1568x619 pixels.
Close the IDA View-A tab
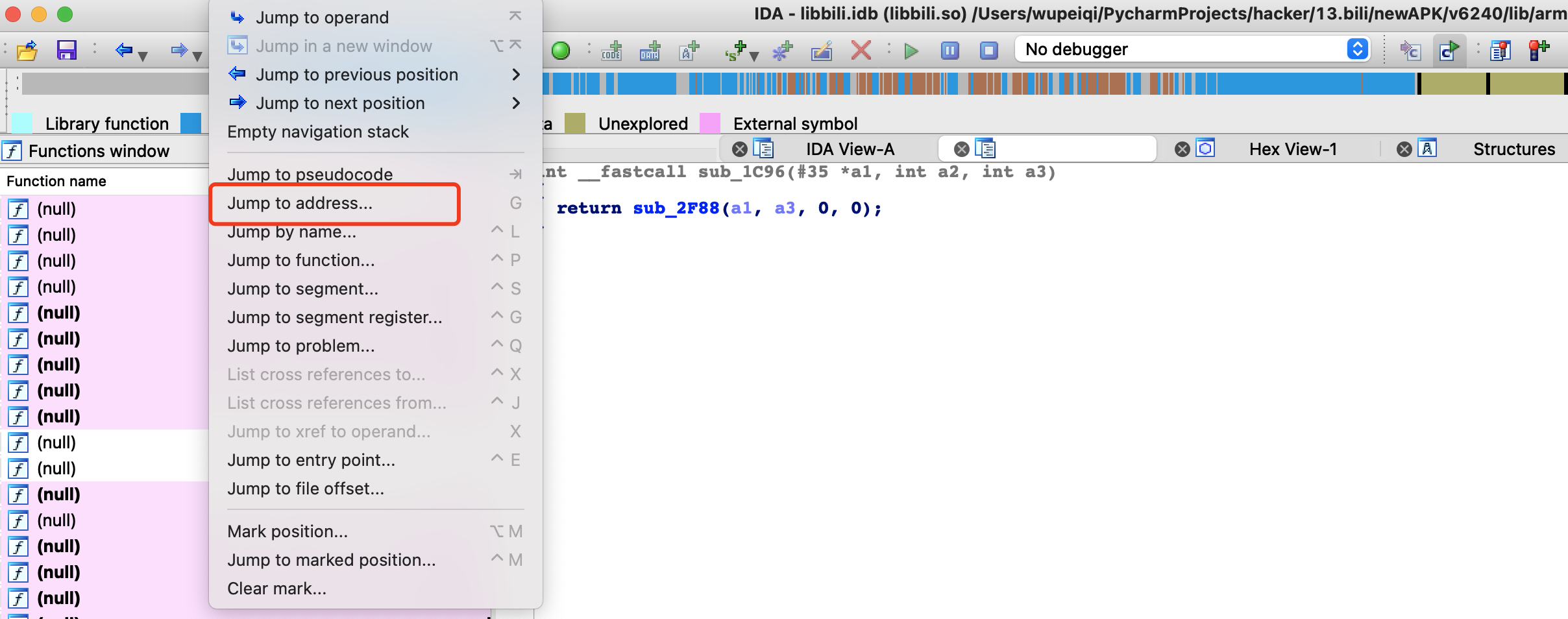[x=739, y=149]
